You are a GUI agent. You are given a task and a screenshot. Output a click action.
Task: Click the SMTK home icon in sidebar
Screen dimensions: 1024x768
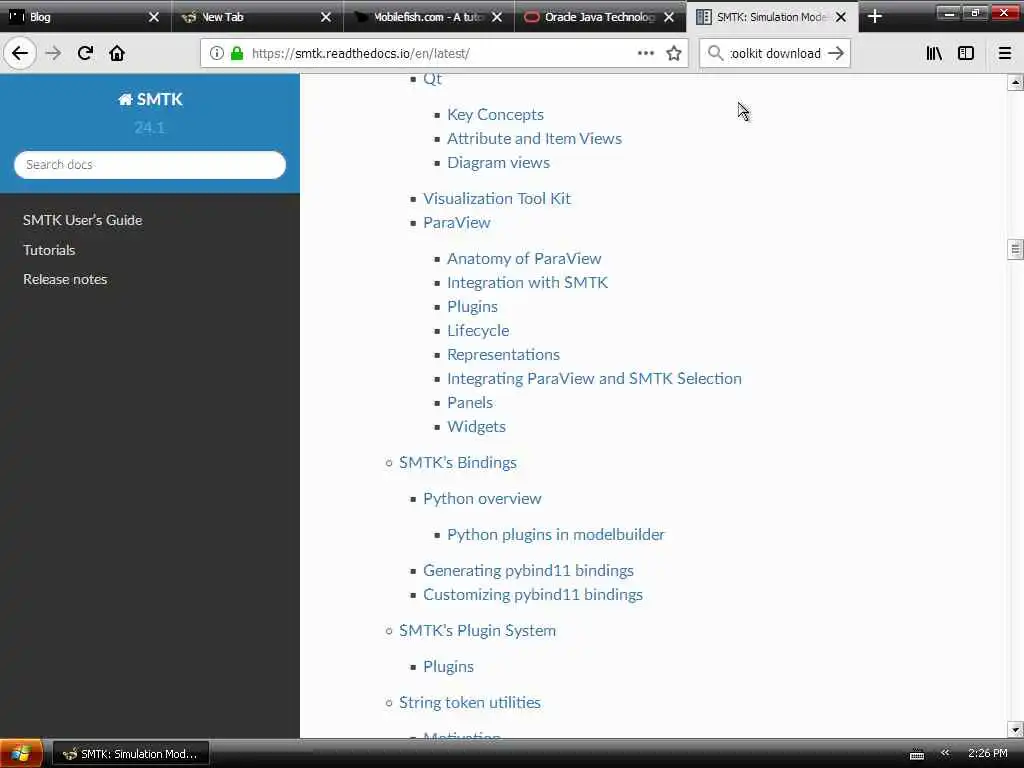(125, 99)
